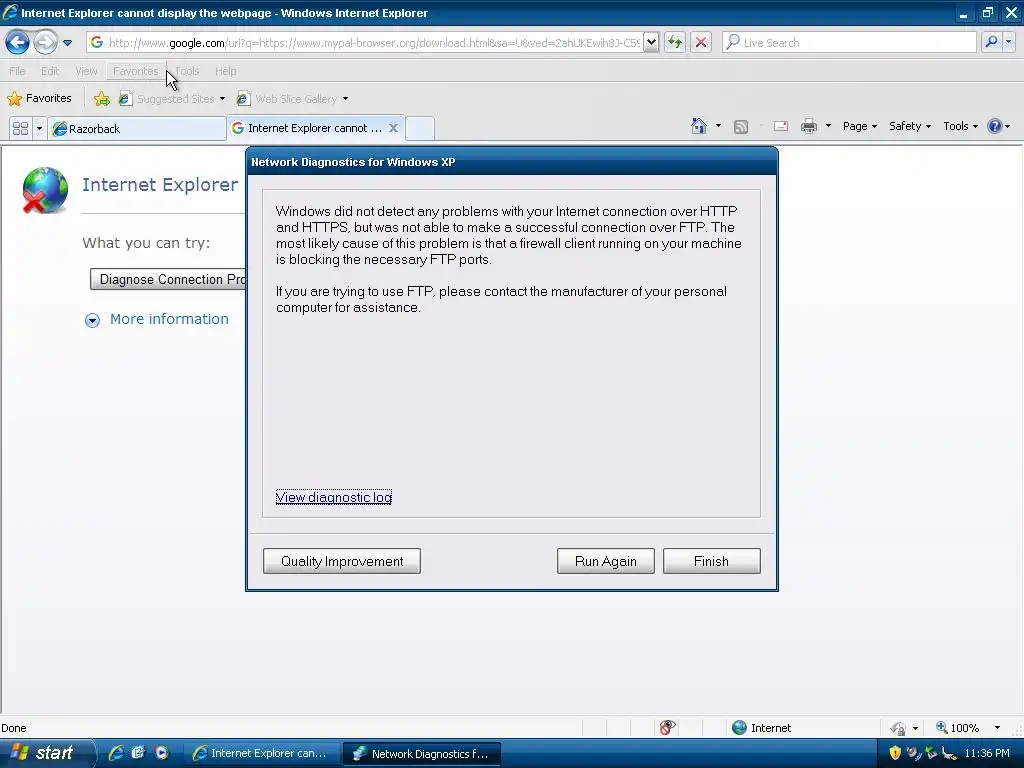Click the Run Again button
The height and width of the screenshot is (768, 1024).
click(x=605, y=561)
